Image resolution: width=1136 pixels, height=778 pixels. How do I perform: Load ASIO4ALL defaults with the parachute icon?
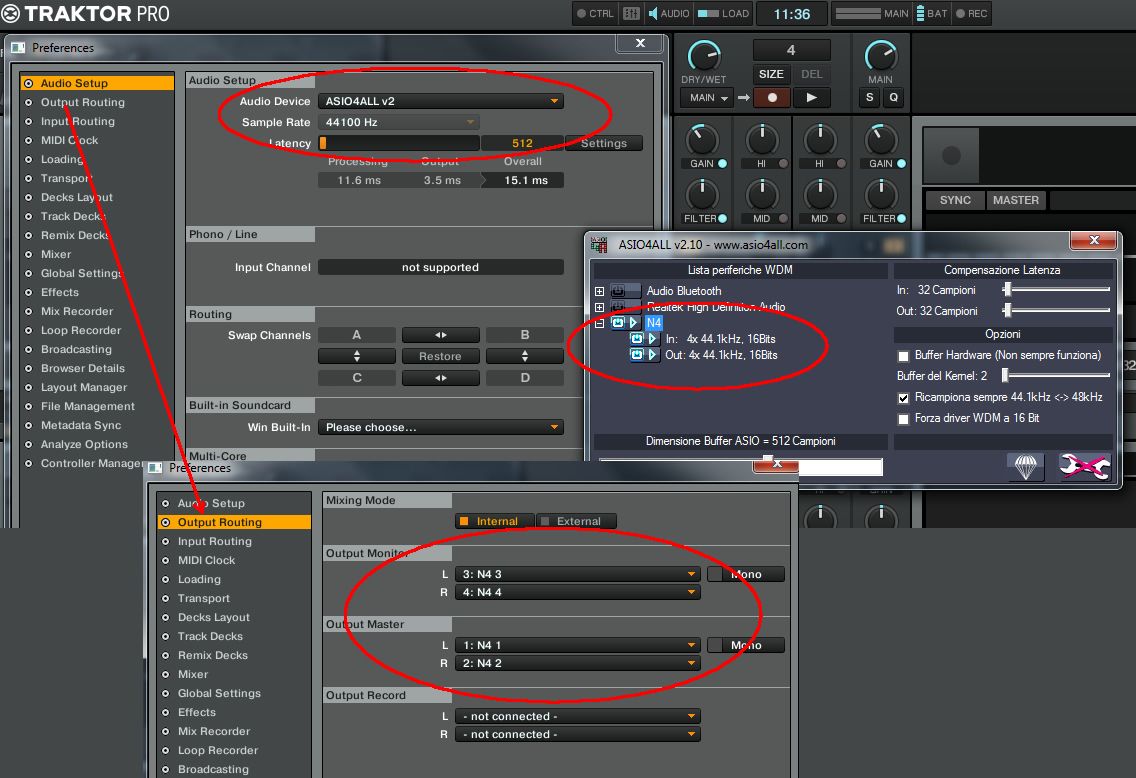[1025, 467]
